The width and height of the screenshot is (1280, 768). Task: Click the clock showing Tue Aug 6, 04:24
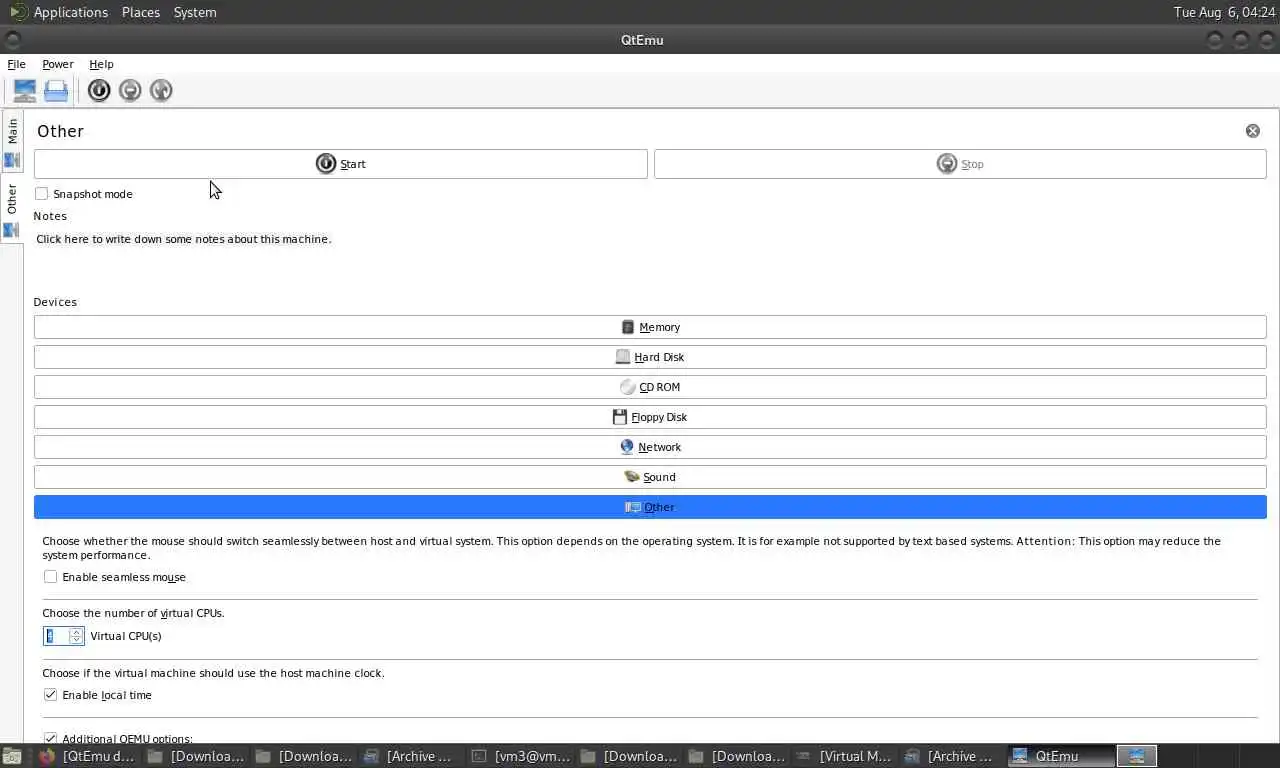[x=1224, y=12]
